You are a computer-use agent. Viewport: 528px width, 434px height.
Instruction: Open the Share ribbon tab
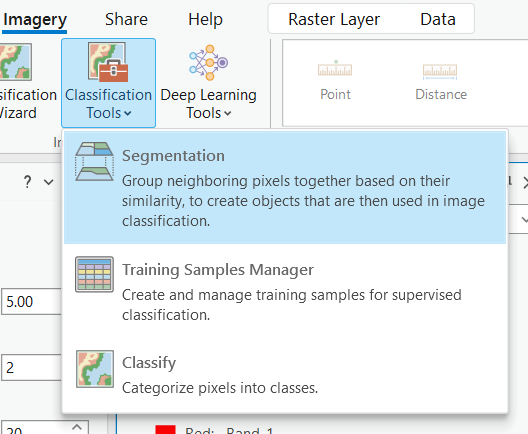pyautogui.click(x=126, y=19)
